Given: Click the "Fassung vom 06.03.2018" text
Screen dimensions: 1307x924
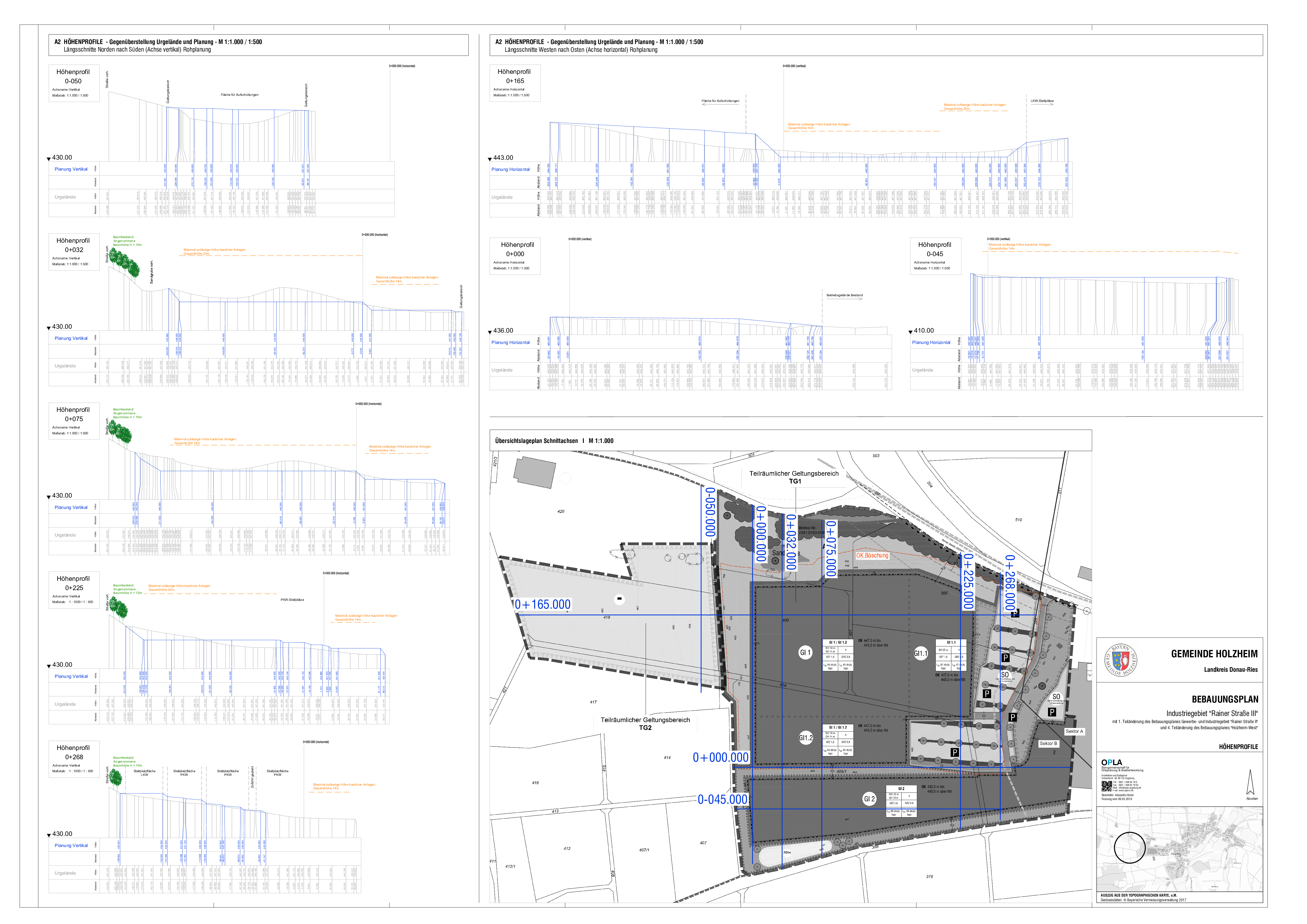Looking at the screenshot, I should [1117, 799].
